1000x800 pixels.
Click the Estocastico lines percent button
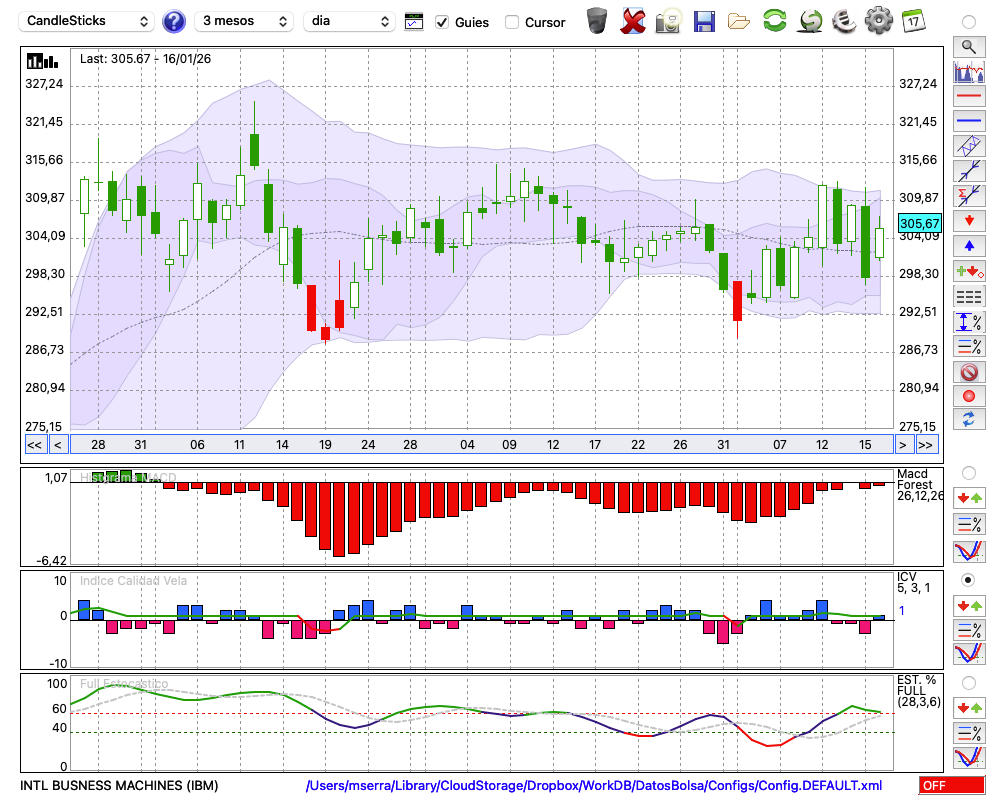[x=969, y=732]
